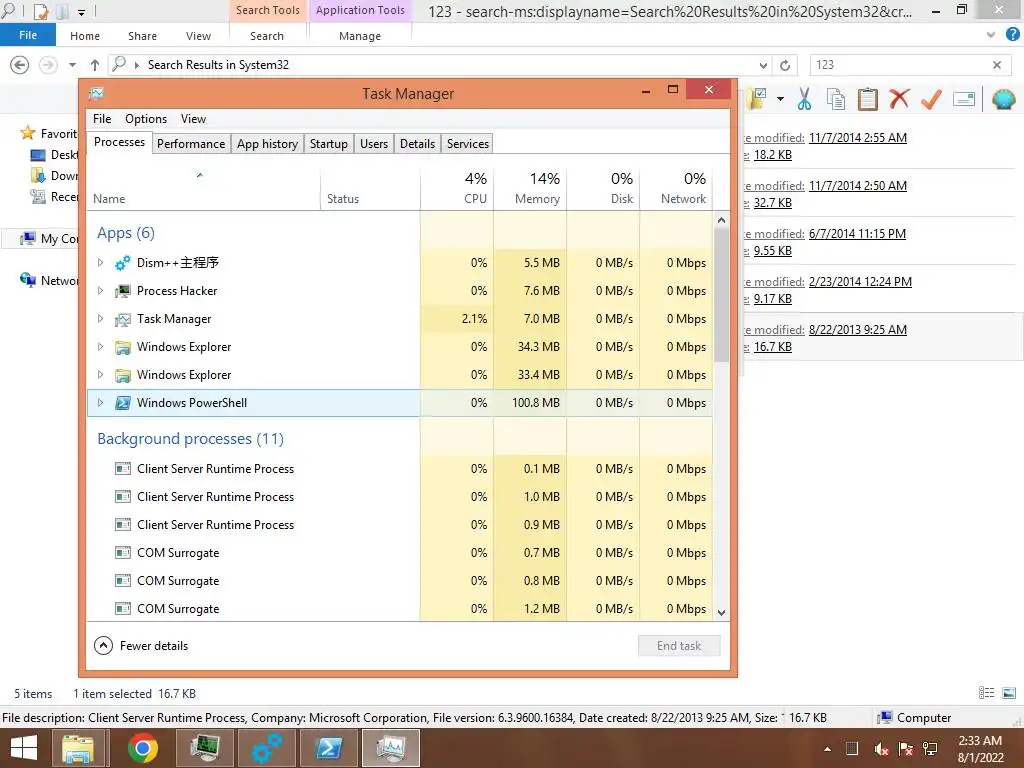1024x768 pixels.
Task: Go Back in File Explorer
Action: (x=20, y=65)
